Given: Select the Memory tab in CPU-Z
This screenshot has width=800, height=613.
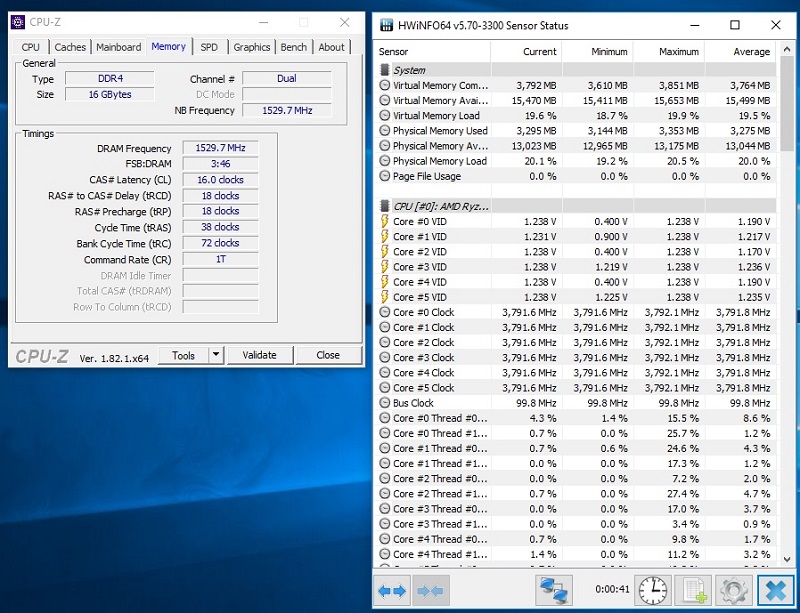Looking at the screenshot, I should 168,46.
